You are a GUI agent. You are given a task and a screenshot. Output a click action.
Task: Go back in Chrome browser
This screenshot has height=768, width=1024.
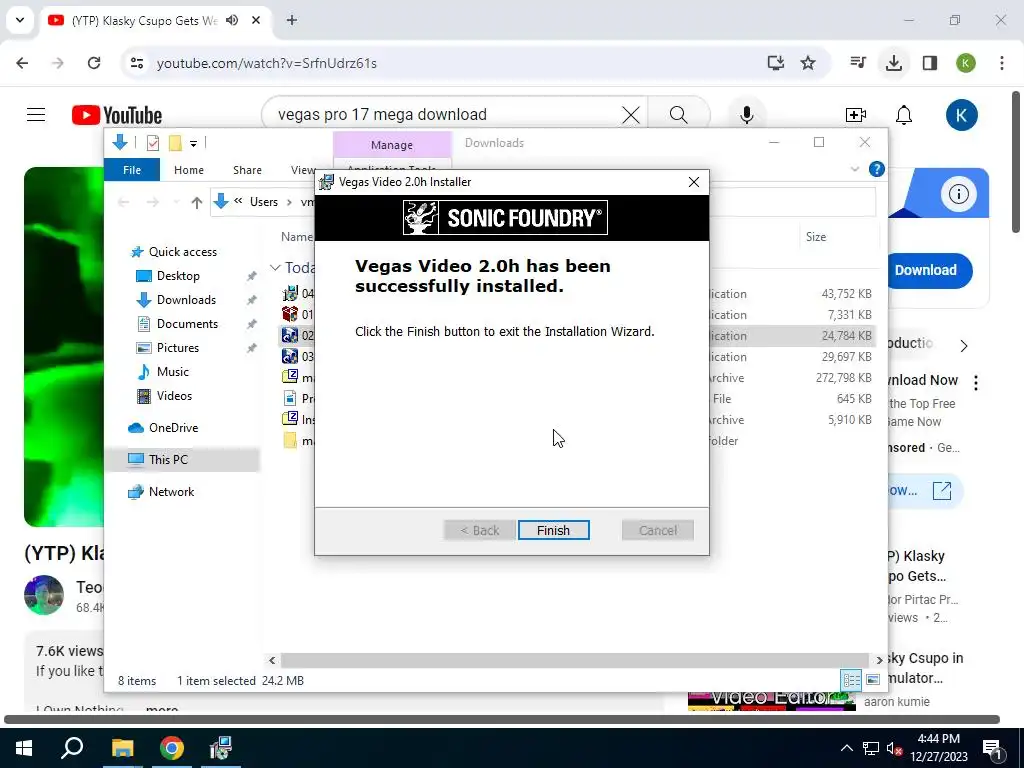click(22, 63)
